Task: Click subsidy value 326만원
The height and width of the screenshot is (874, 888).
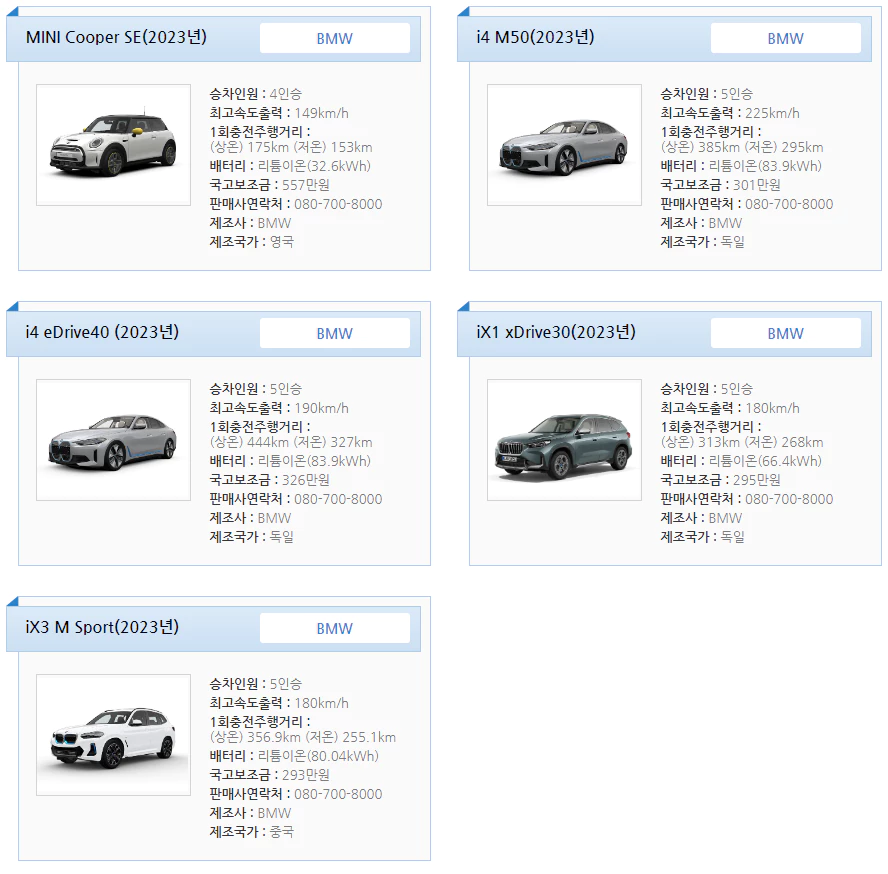Action: [306, 480]
